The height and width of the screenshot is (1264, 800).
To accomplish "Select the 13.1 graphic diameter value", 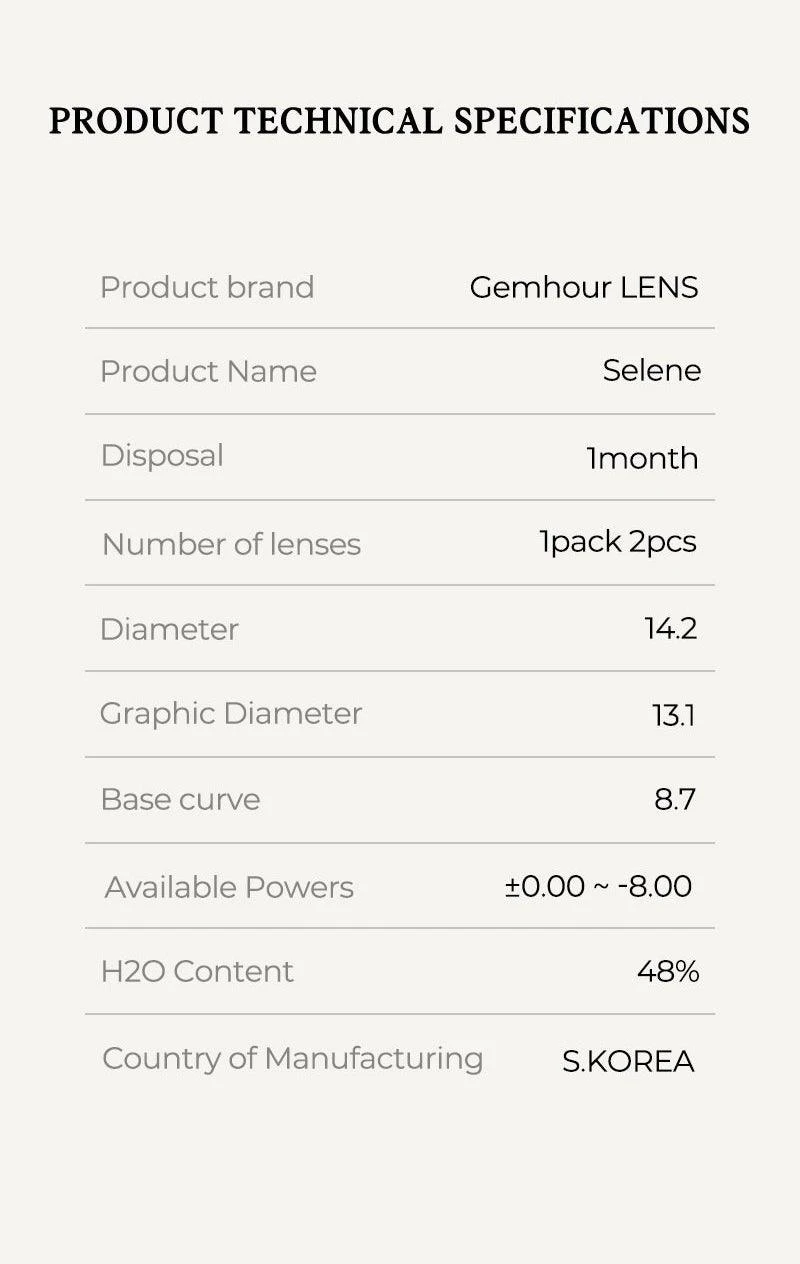I will 674,715.
